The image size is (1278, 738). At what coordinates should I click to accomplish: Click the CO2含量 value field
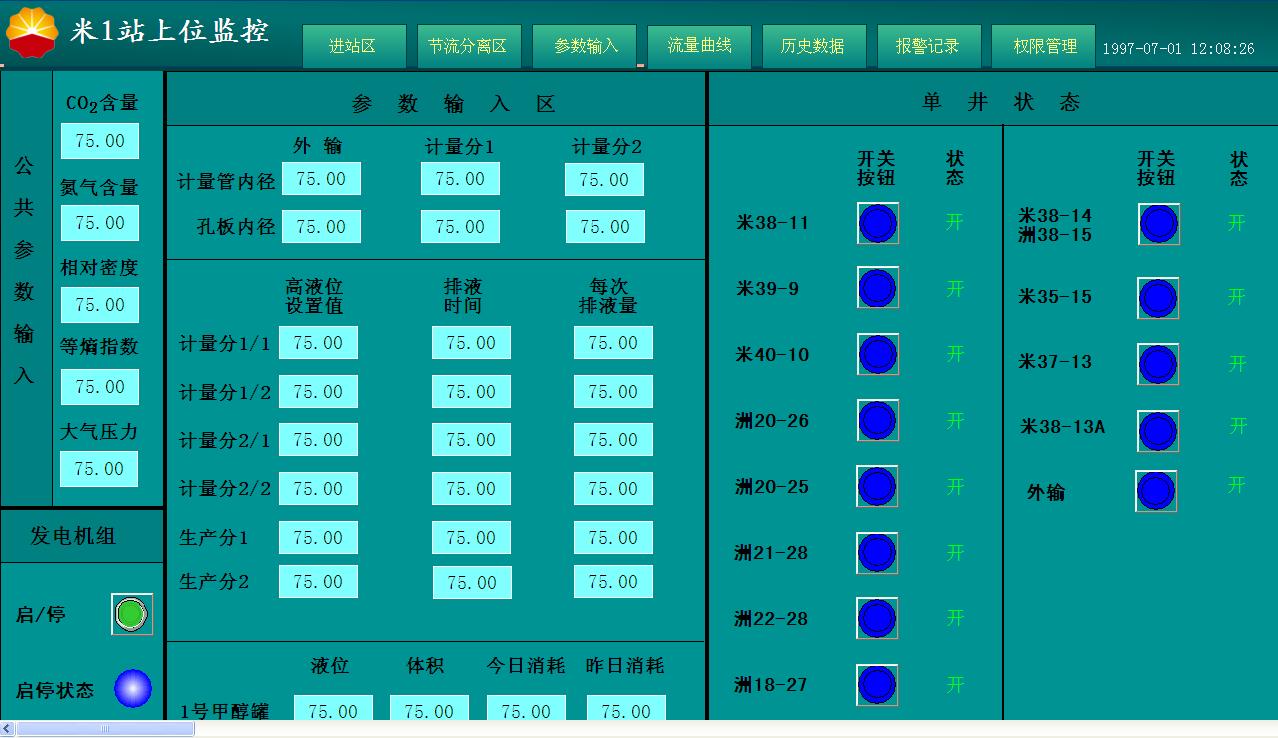(100, 141)
